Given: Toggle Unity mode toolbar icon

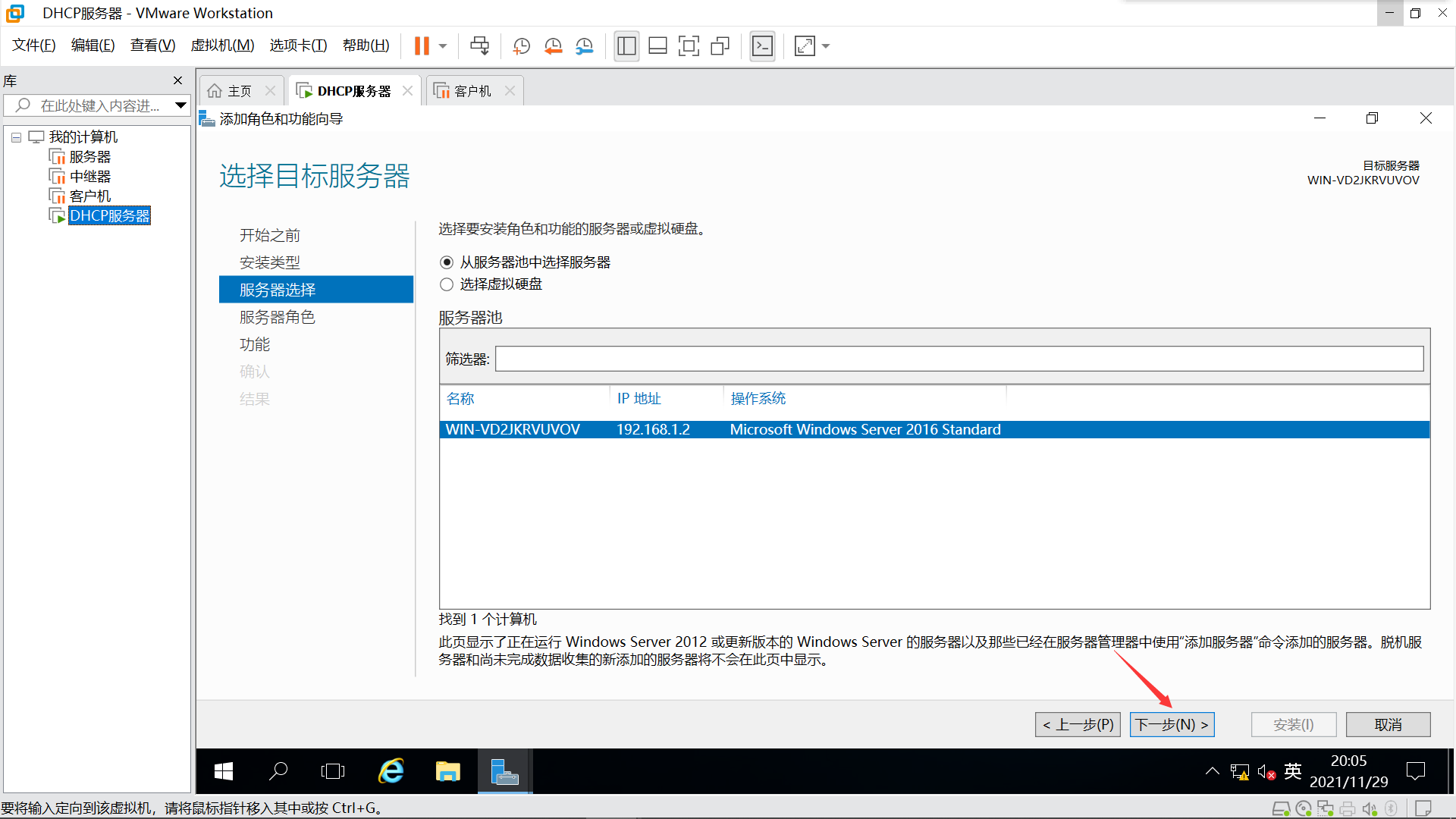Looking at the screenshot, I should pos(720,46).
